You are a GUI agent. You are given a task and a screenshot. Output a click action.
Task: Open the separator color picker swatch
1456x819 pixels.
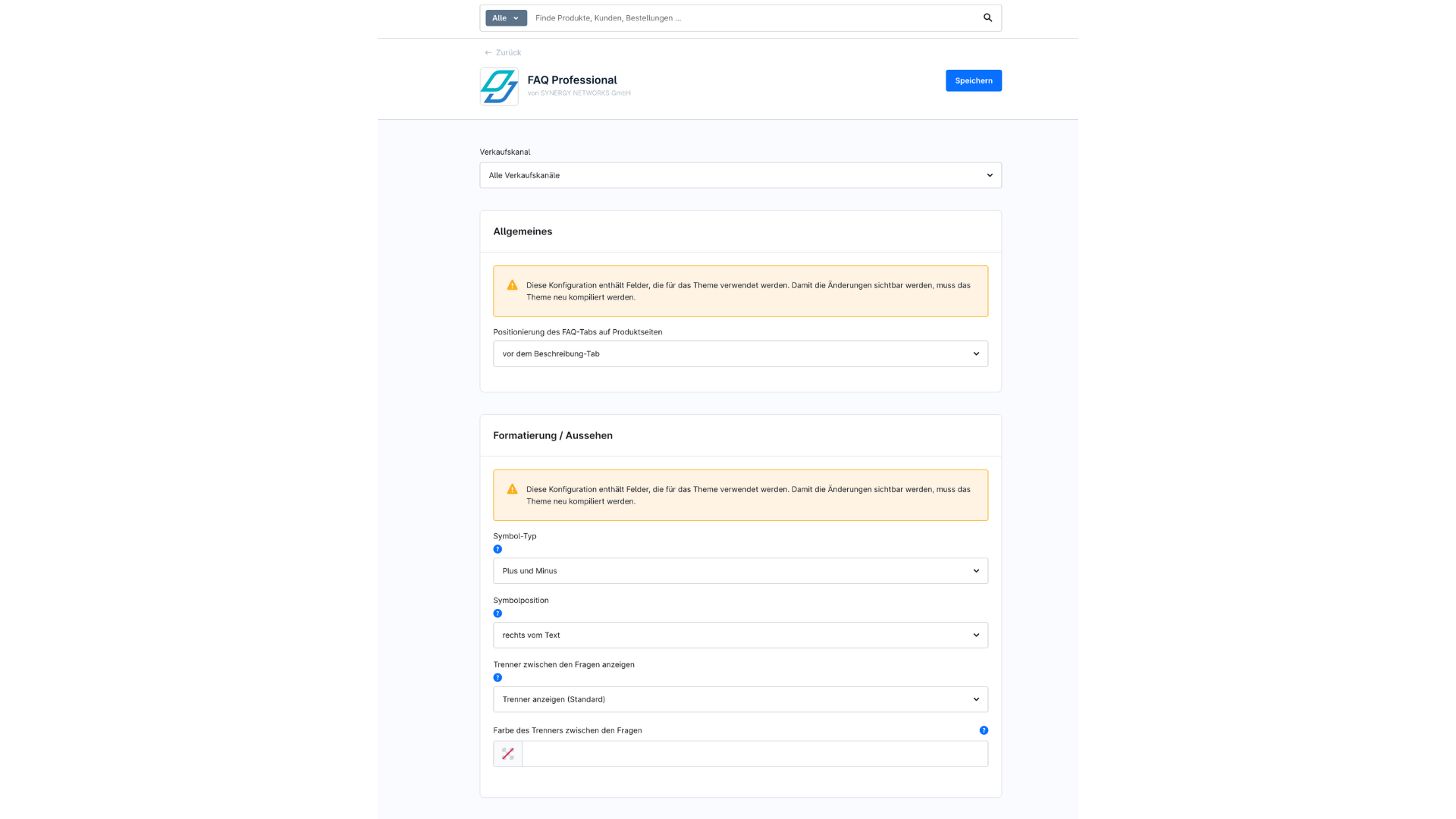pos(508,754)
